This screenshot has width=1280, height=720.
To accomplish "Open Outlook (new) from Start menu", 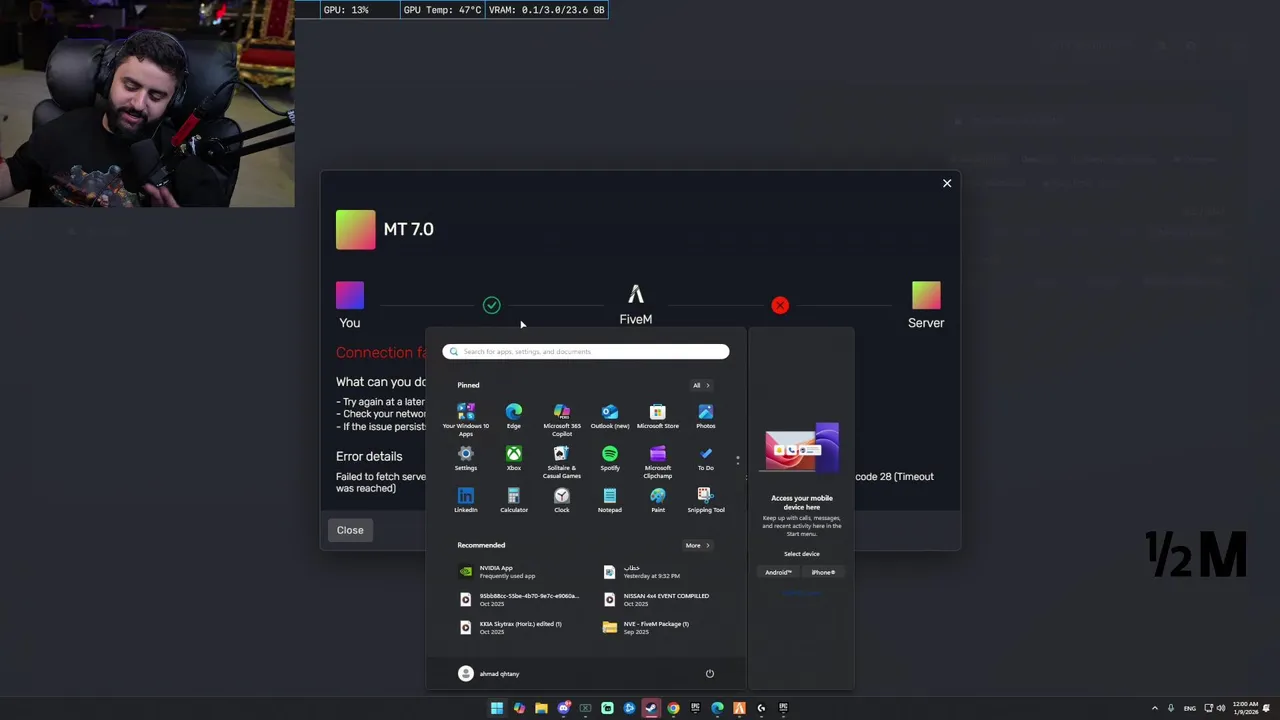I will (610, 416).
